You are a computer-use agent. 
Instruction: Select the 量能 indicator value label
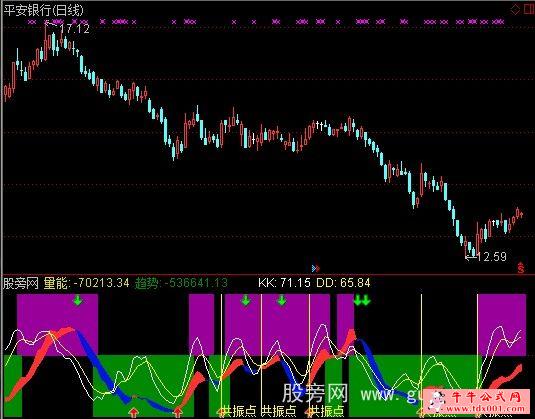[87, 283]
